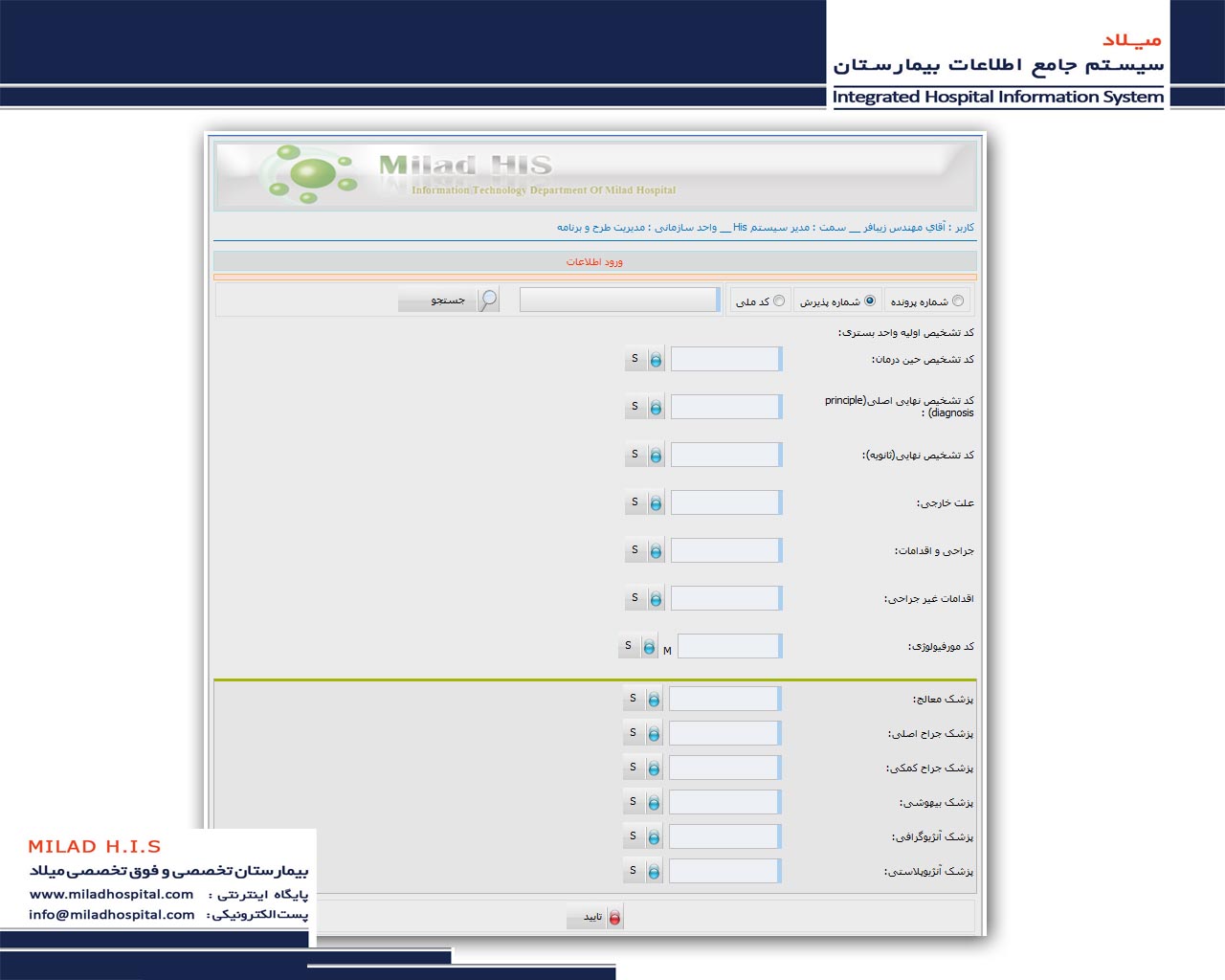Click blue lookup icon for پزشک آنژیوگرافی
Viewport: 1225px width, 980px height.
(x=654, y=837)
